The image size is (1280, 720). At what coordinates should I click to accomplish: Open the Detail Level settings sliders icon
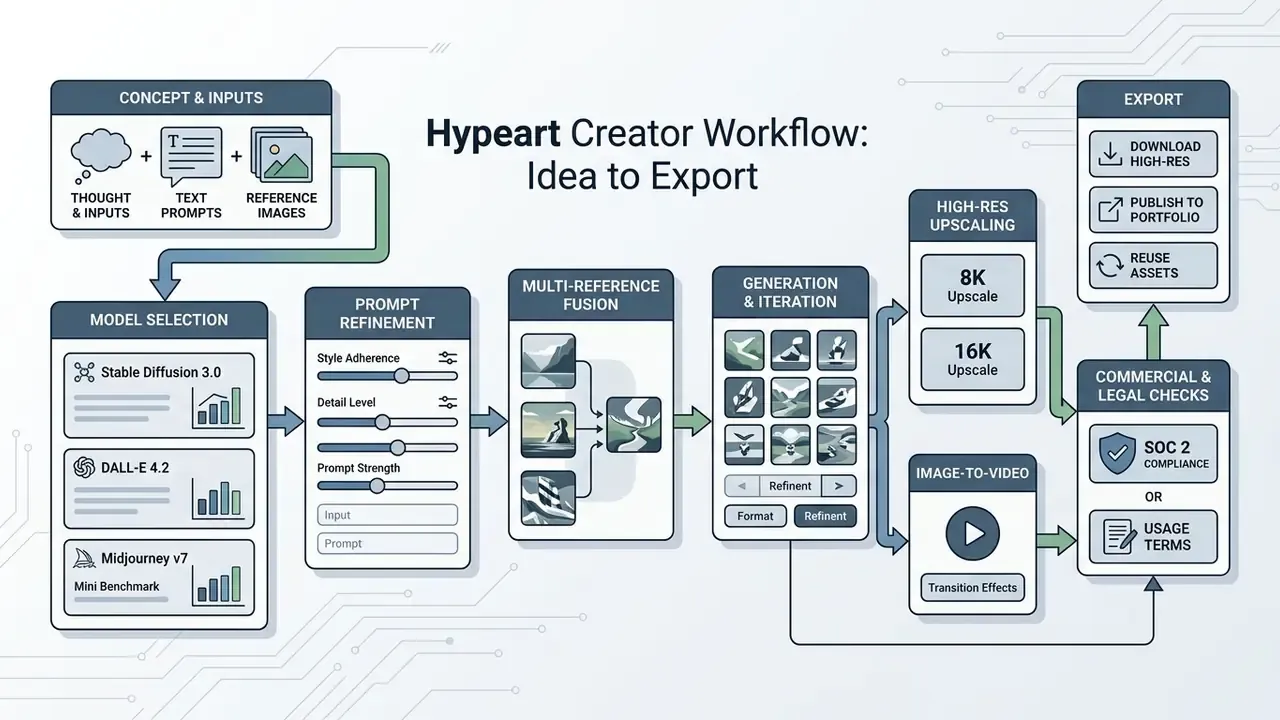click(x=447, y=402)
